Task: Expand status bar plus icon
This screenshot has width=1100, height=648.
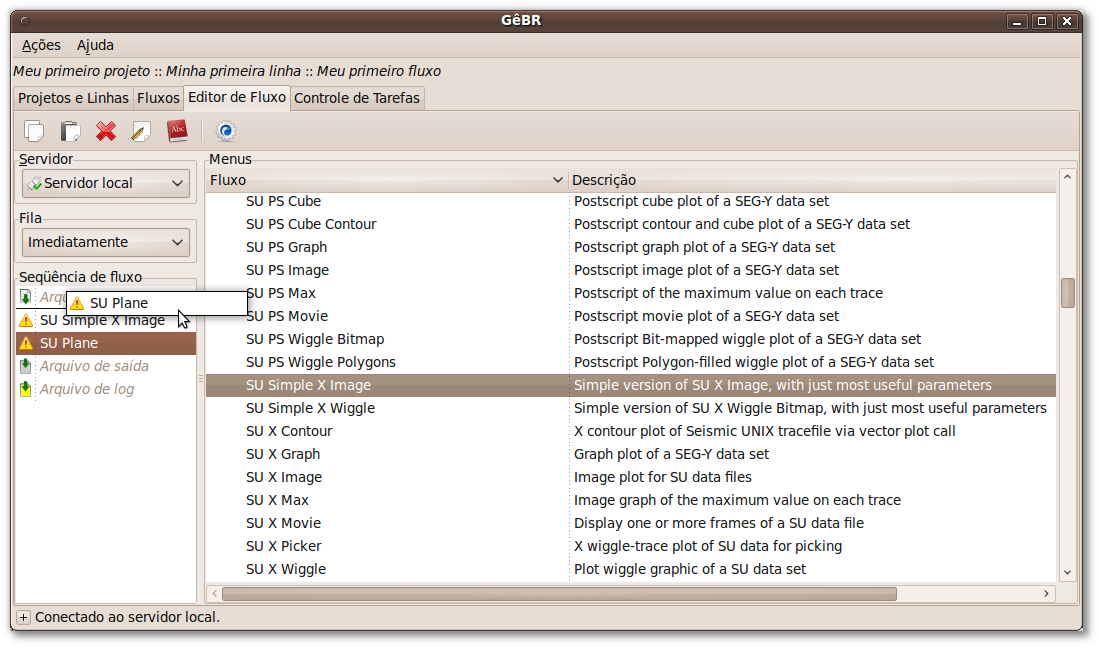Action: pyautogui.click(x=23, y=617)
